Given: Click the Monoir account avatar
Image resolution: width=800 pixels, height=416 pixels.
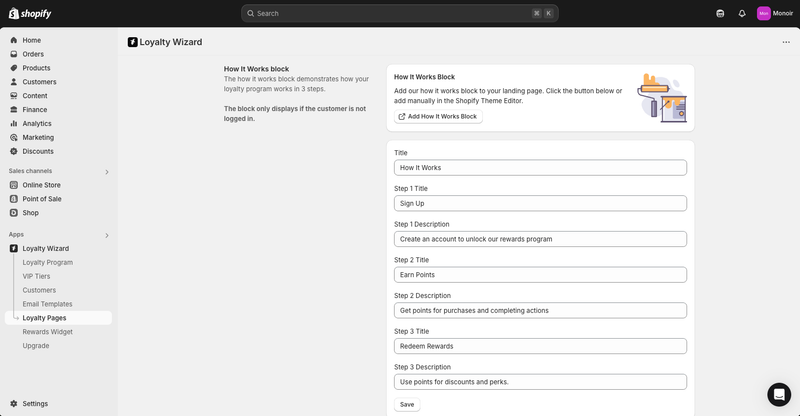Looking at the screenshot, I should point(763,13).
